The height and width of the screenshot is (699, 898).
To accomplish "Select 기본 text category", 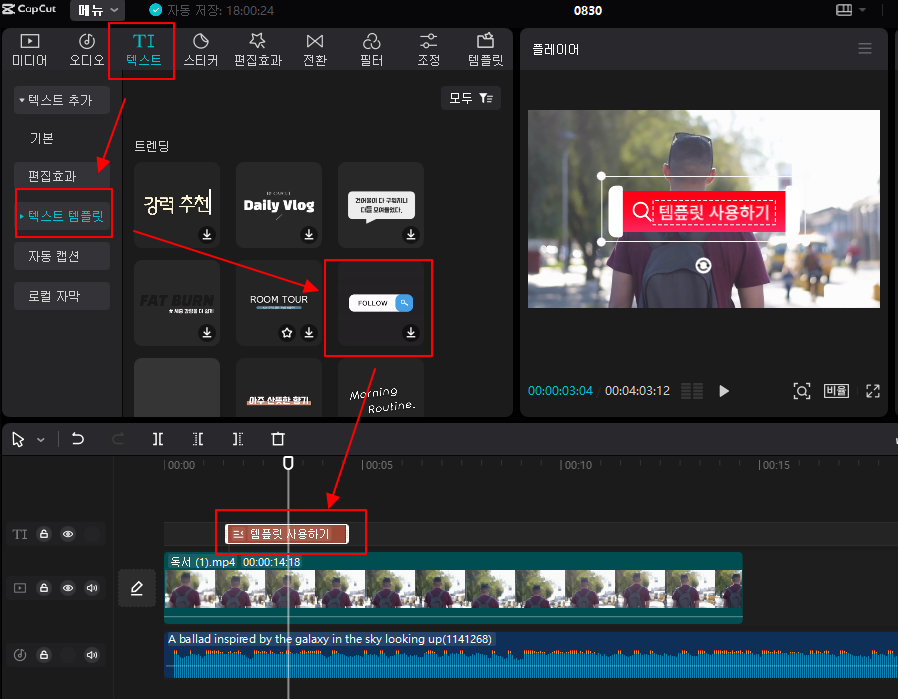I will [x=42, y=138].
